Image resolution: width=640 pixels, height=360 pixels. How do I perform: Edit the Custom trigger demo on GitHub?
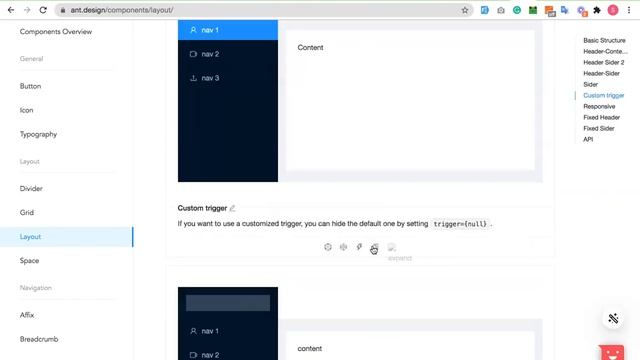point(232,208)
